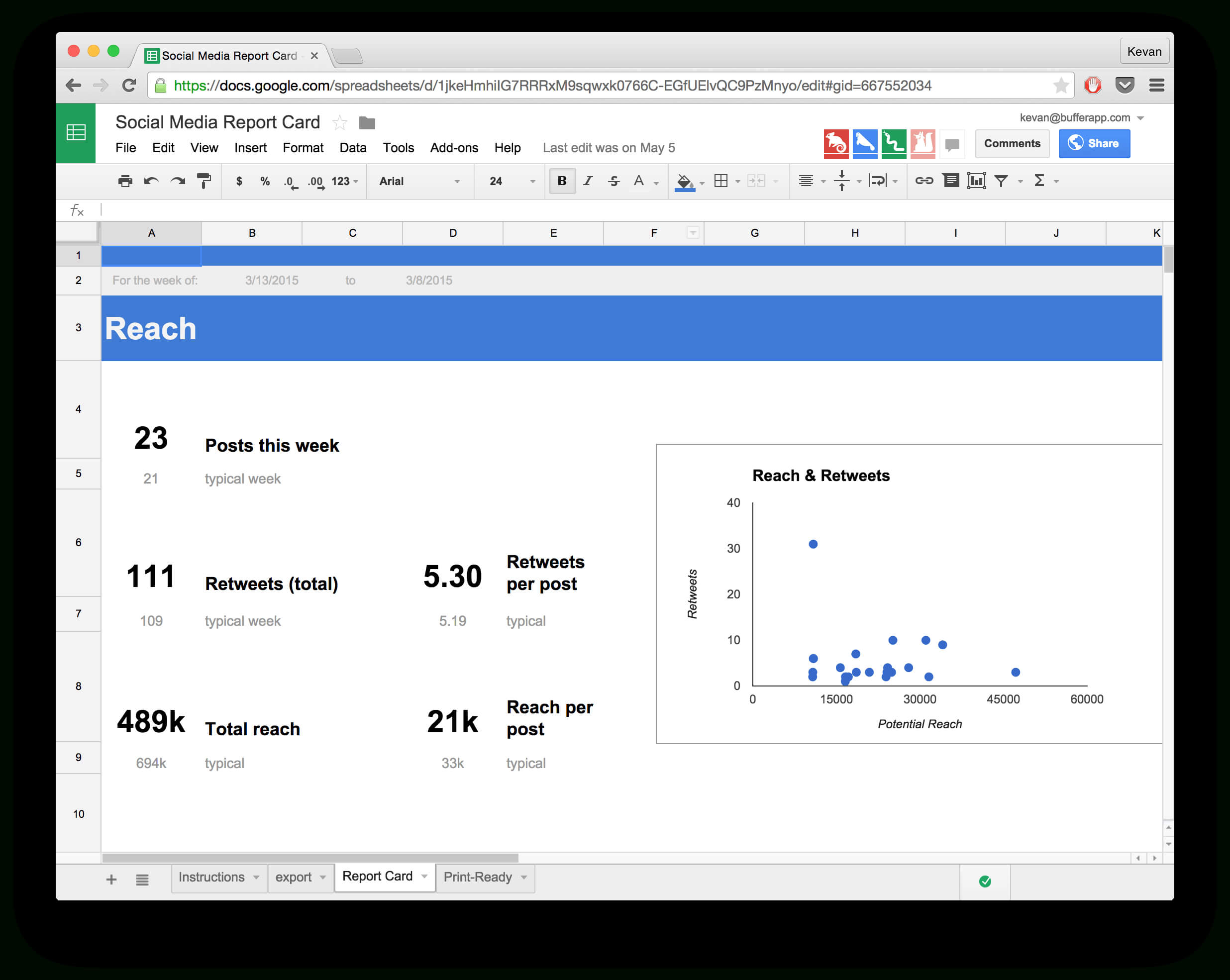Click the Bold formatting icon
The width and height of the screenshot is (1230, 980).
pyautogui.click(x=561, y=180)
